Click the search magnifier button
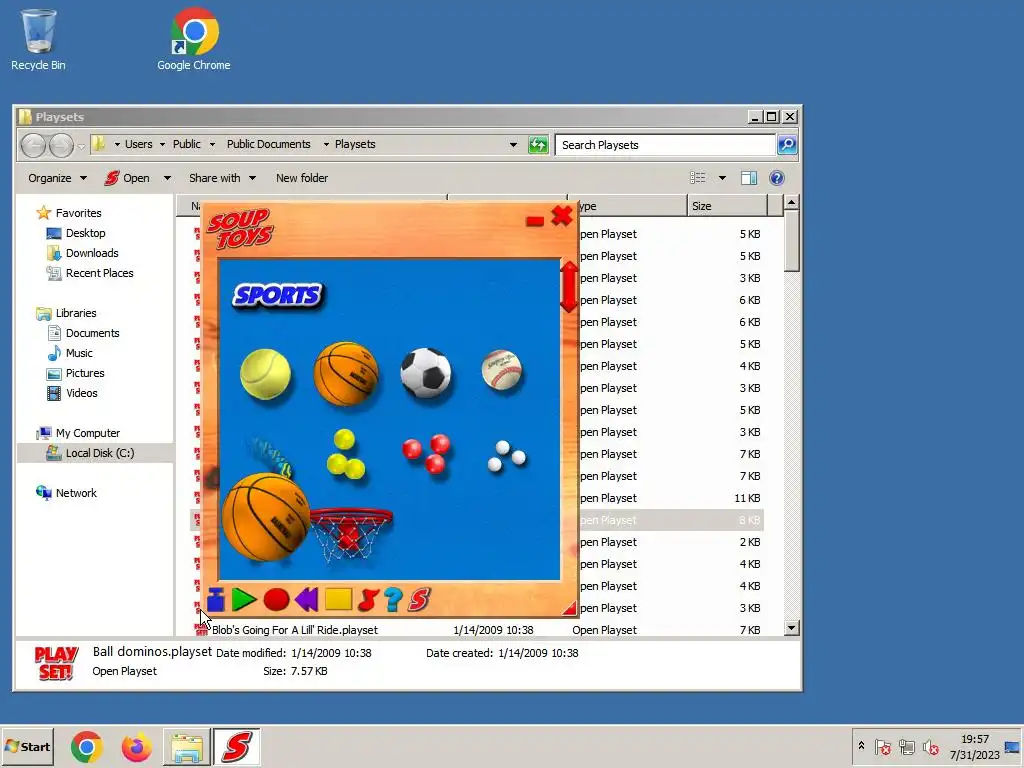 (x=787, y=145)
